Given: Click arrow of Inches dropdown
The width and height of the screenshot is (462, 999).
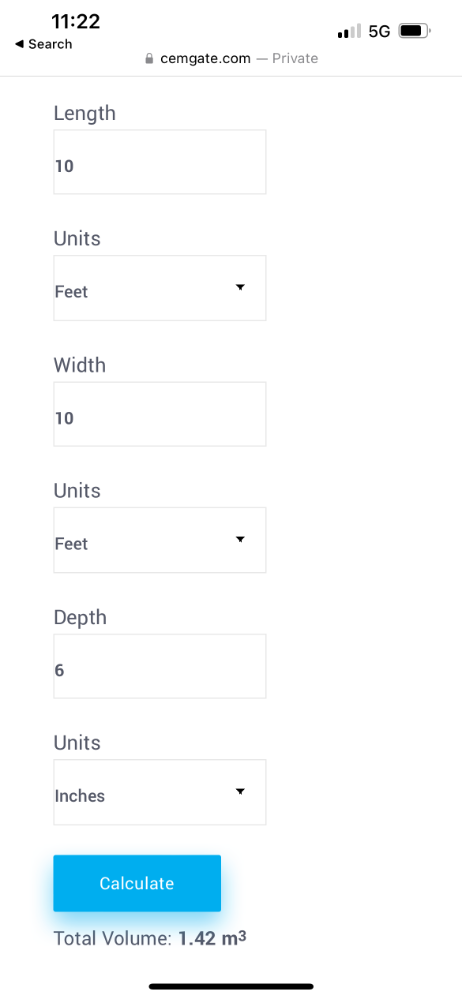Looking at the screenshot, I should (x=240, y=792).
